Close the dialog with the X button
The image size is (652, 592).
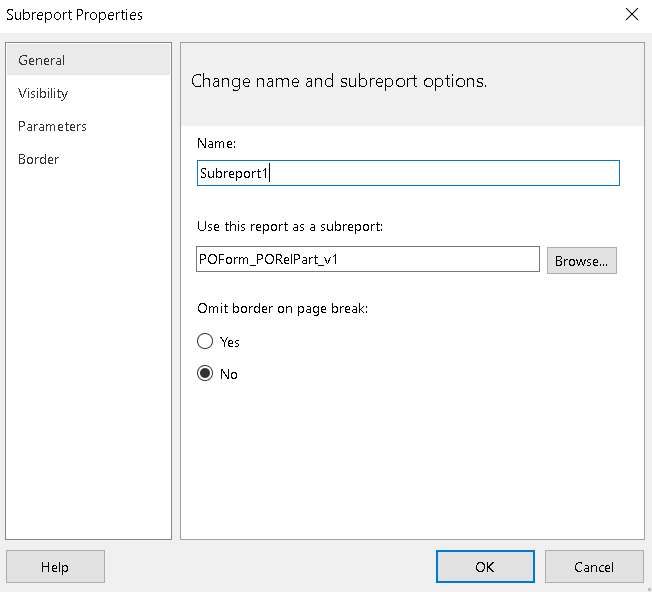point(631,14)
